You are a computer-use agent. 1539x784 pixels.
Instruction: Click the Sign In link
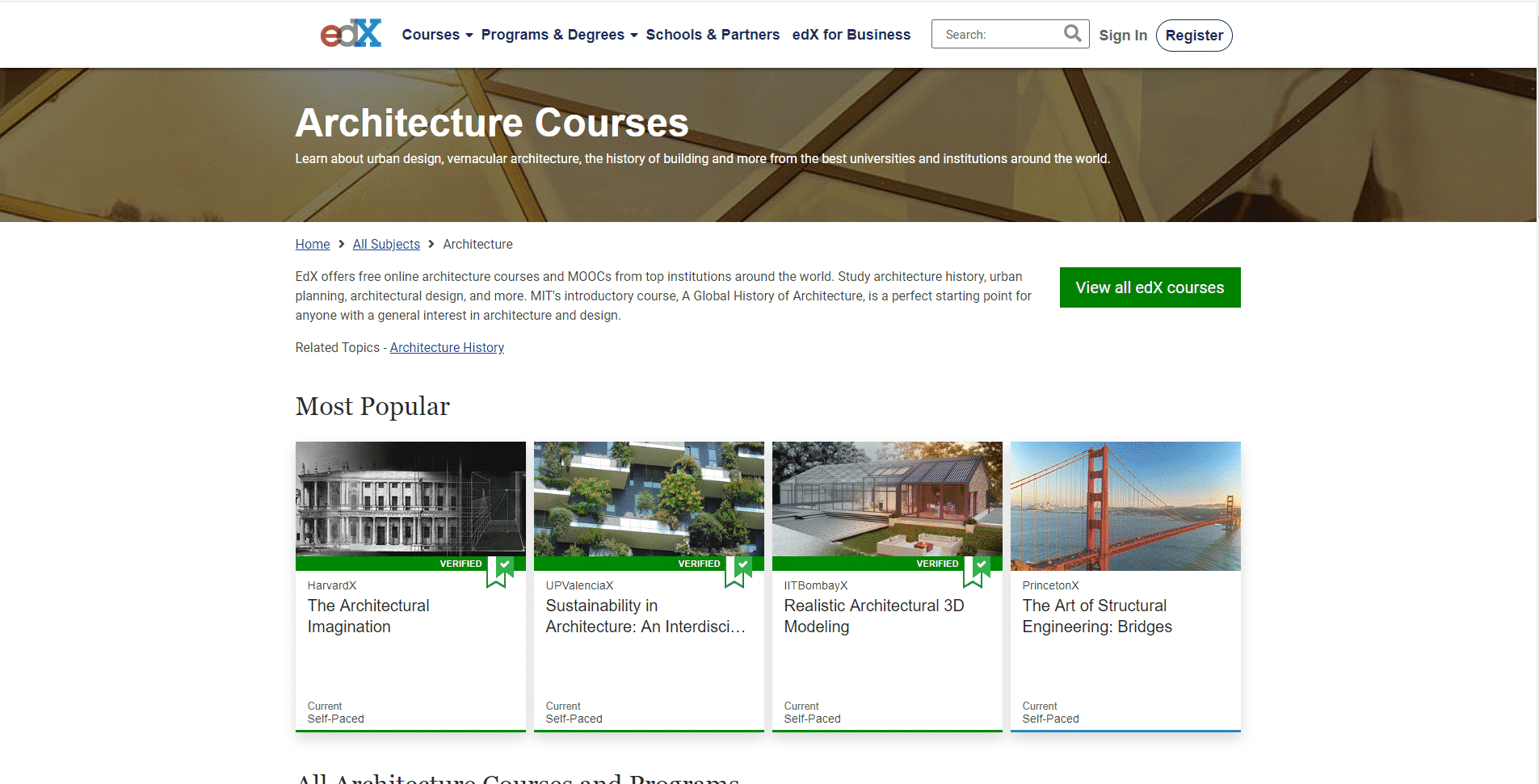coord(1123,36)
